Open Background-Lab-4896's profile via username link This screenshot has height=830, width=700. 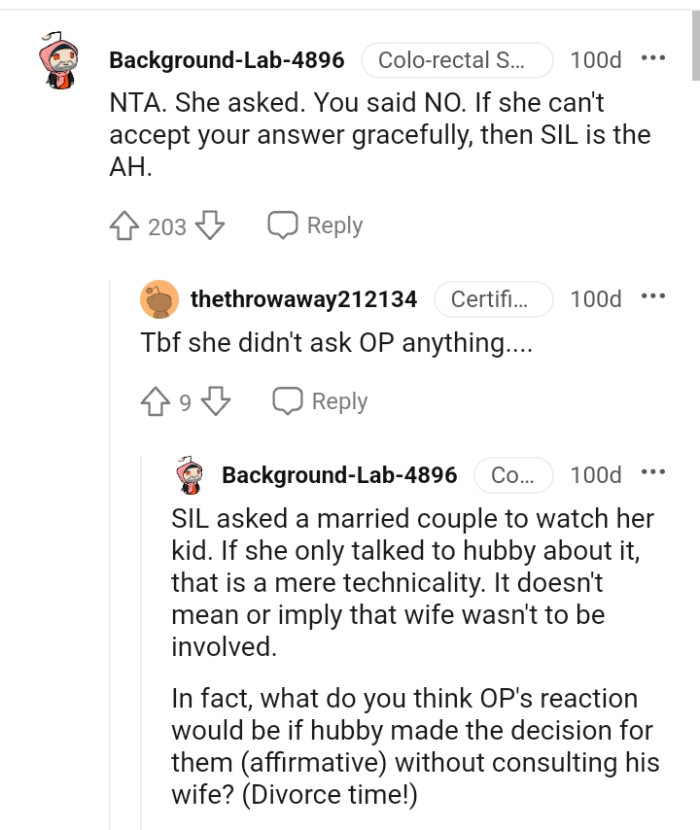point(226,60)
